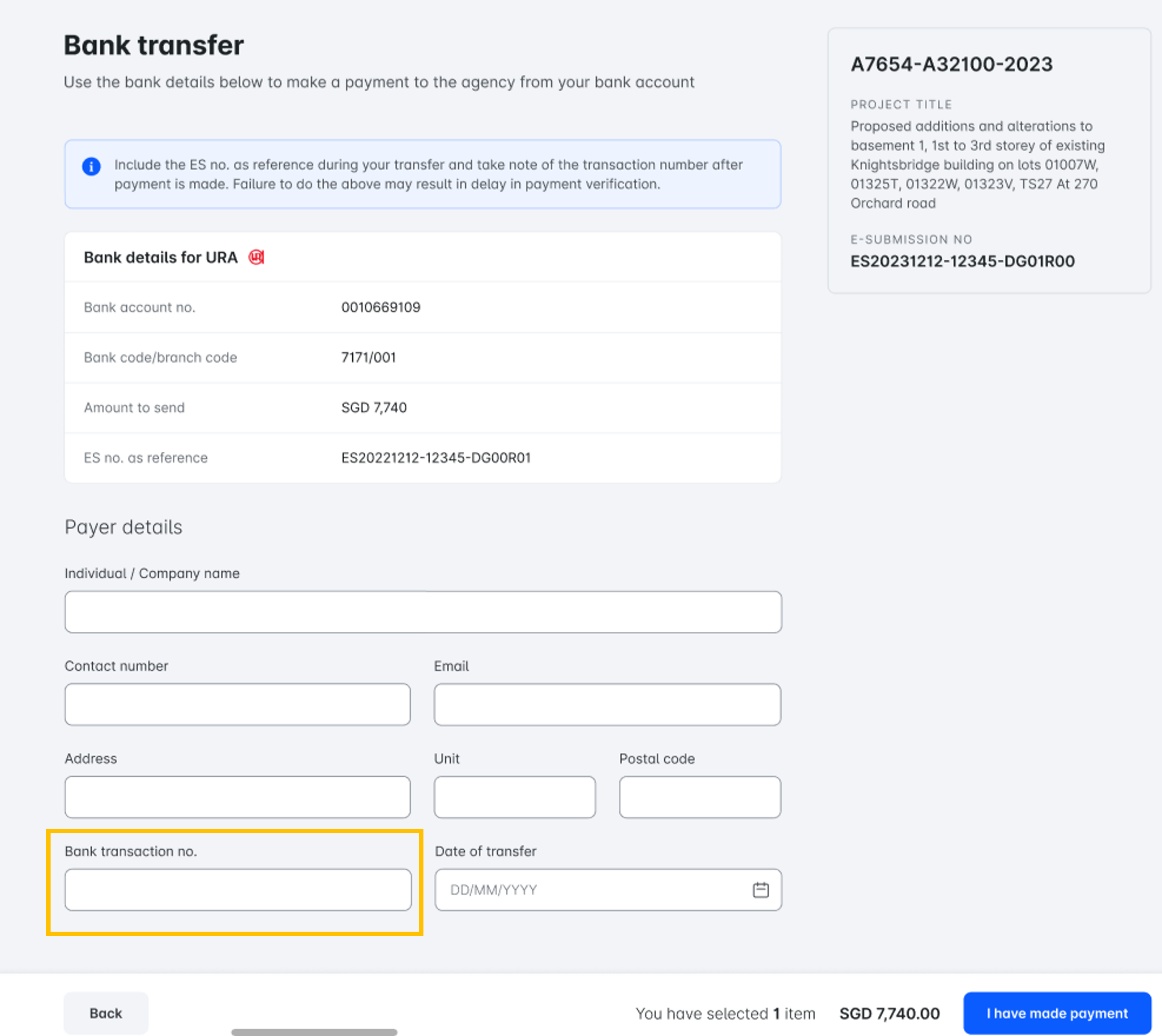Click the 'I have made payment' button
This screenshot has height=1036, width=1162.
(x=1057, y=1013)
